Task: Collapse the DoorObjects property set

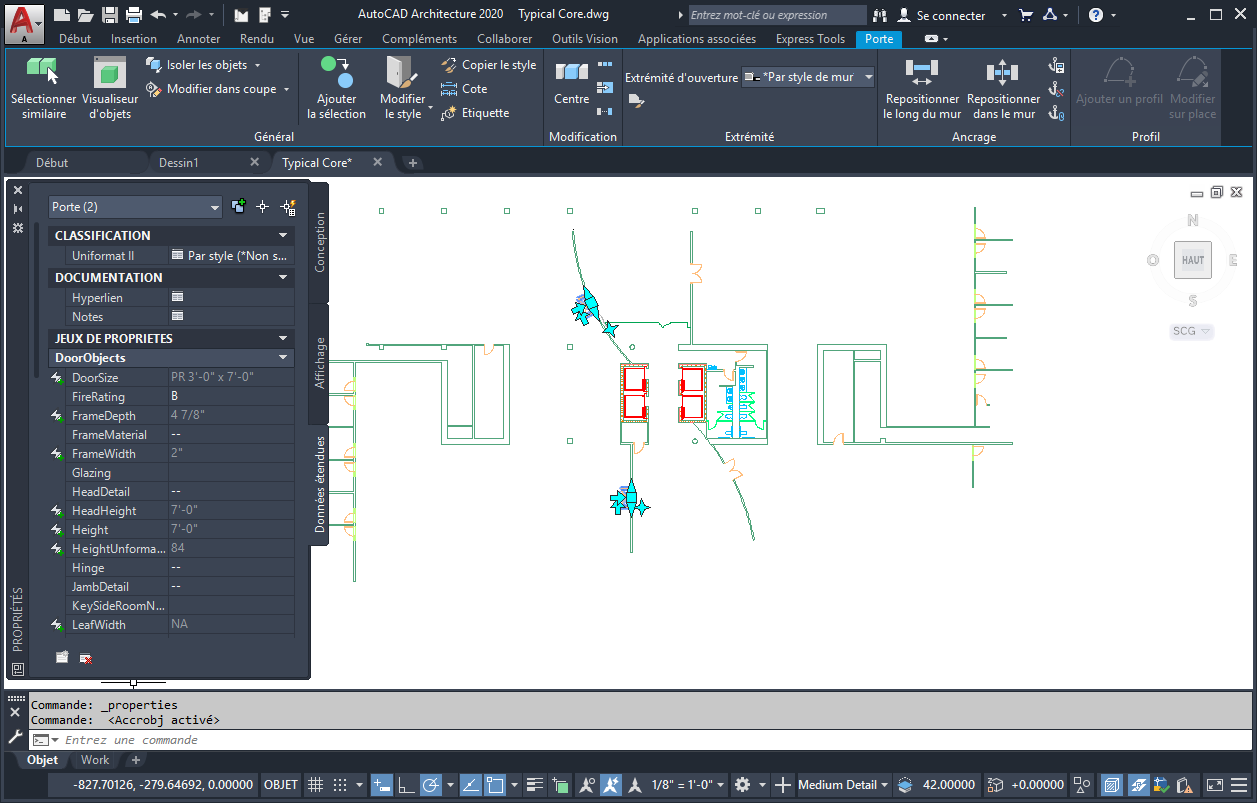Action: click(x=283, y=358)
